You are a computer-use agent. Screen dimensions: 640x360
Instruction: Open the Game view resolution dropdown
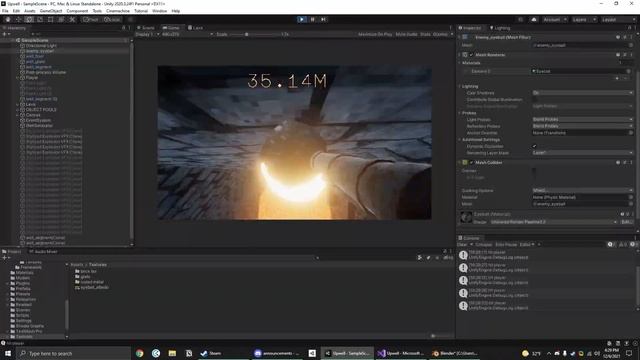pyautogui.click(x=187, y=34)
